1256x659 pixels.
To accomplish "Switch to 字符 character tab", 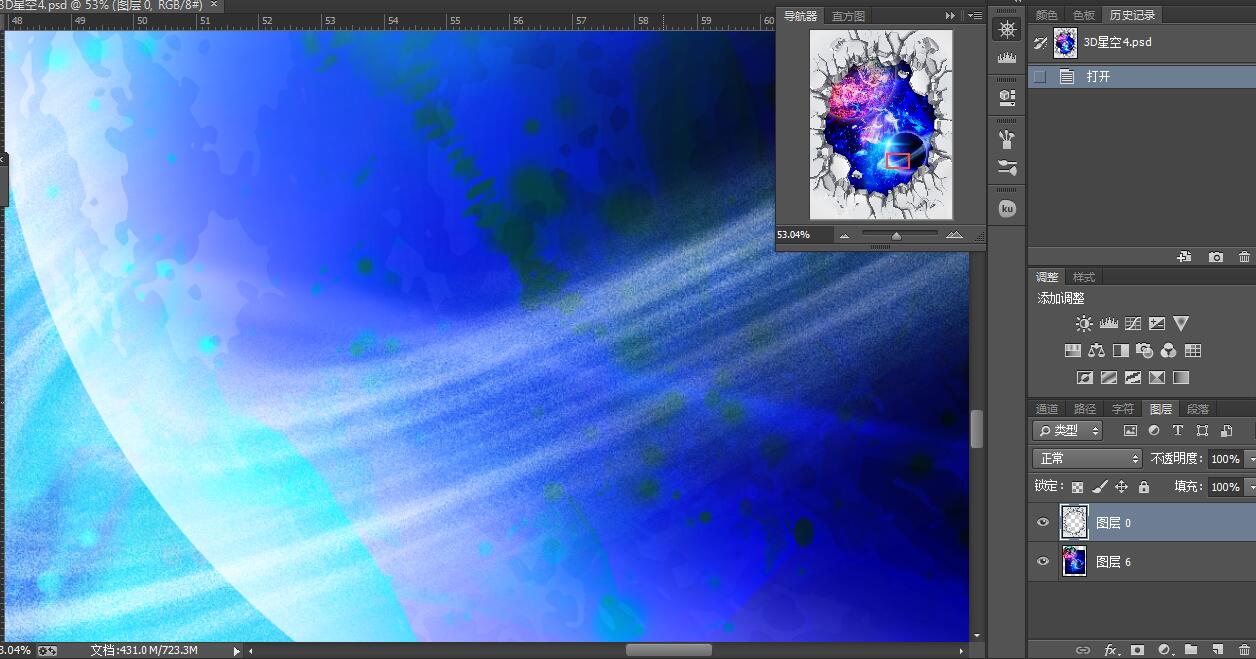I will click(x=1123, y=408).
